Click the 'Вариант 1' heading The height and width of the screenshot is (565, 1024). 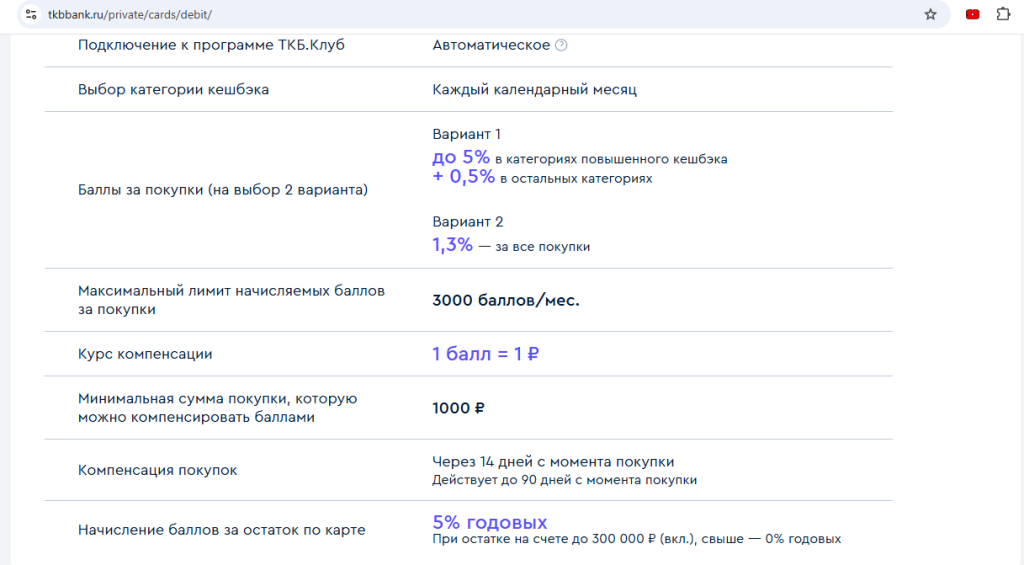coord(466,134)
